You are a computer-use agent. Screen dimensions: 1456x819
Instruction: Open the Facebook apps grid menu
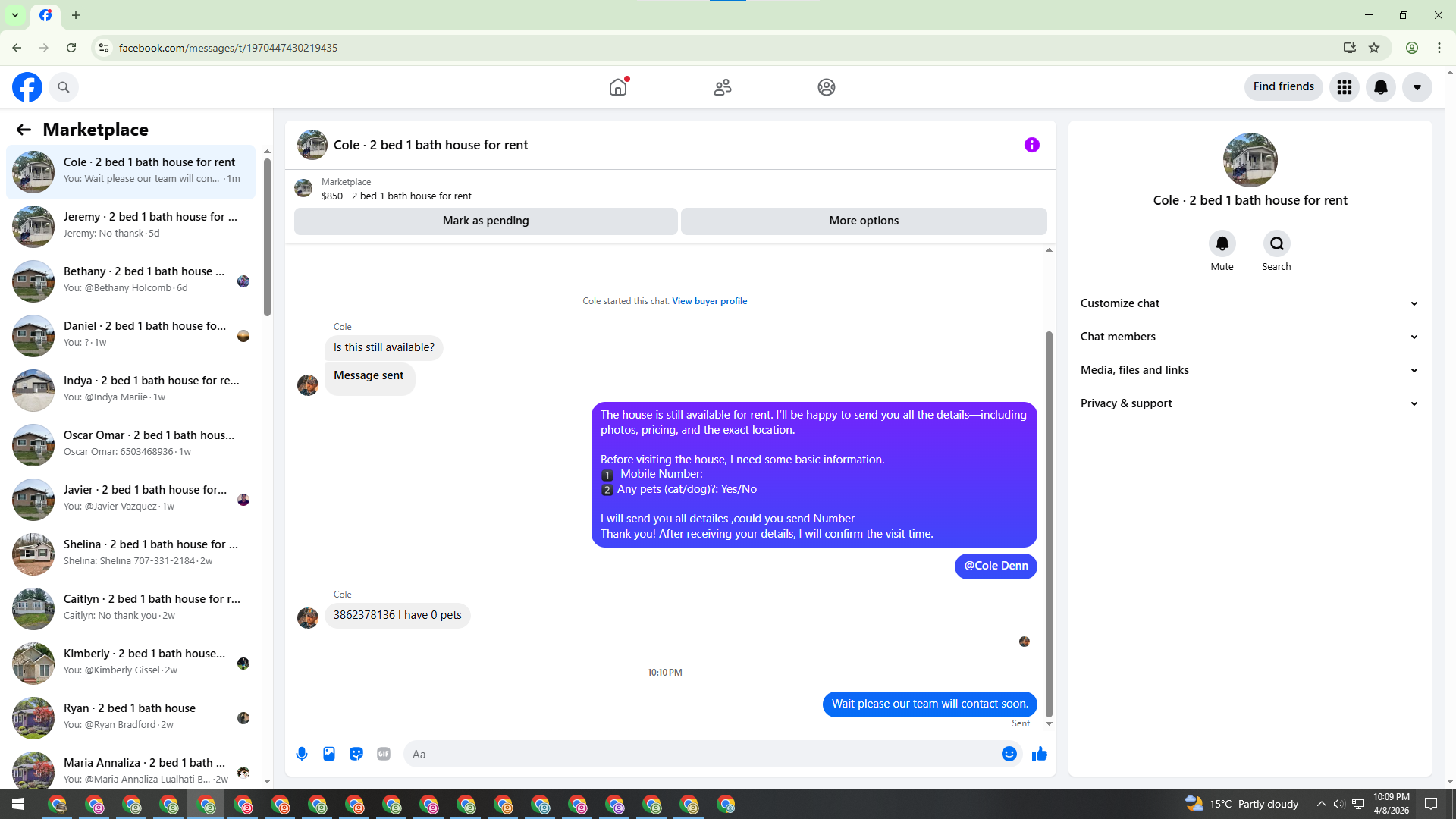1345,87
